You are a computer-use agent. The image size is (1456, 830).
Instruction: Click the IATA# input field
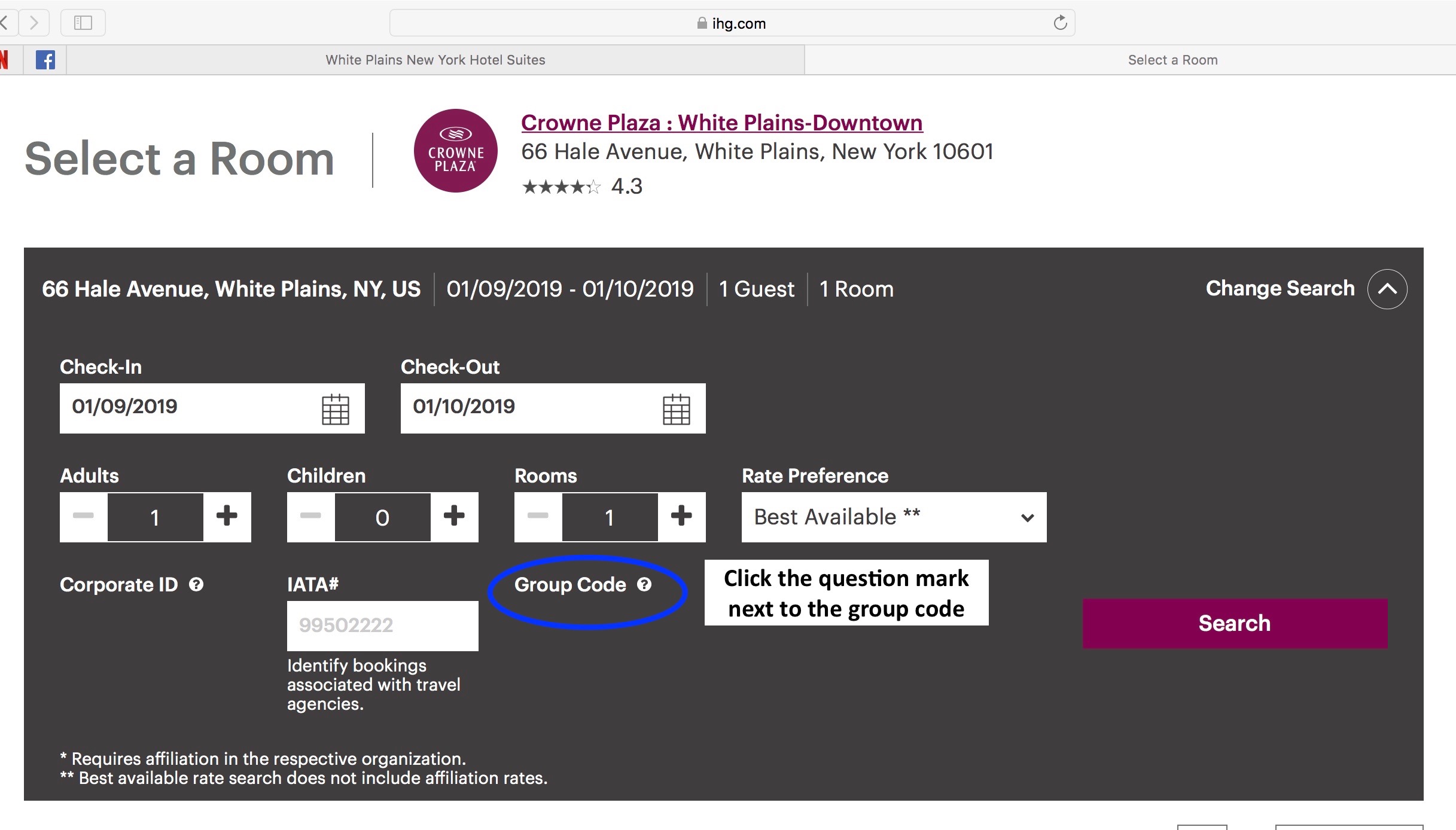pos(383,625)
